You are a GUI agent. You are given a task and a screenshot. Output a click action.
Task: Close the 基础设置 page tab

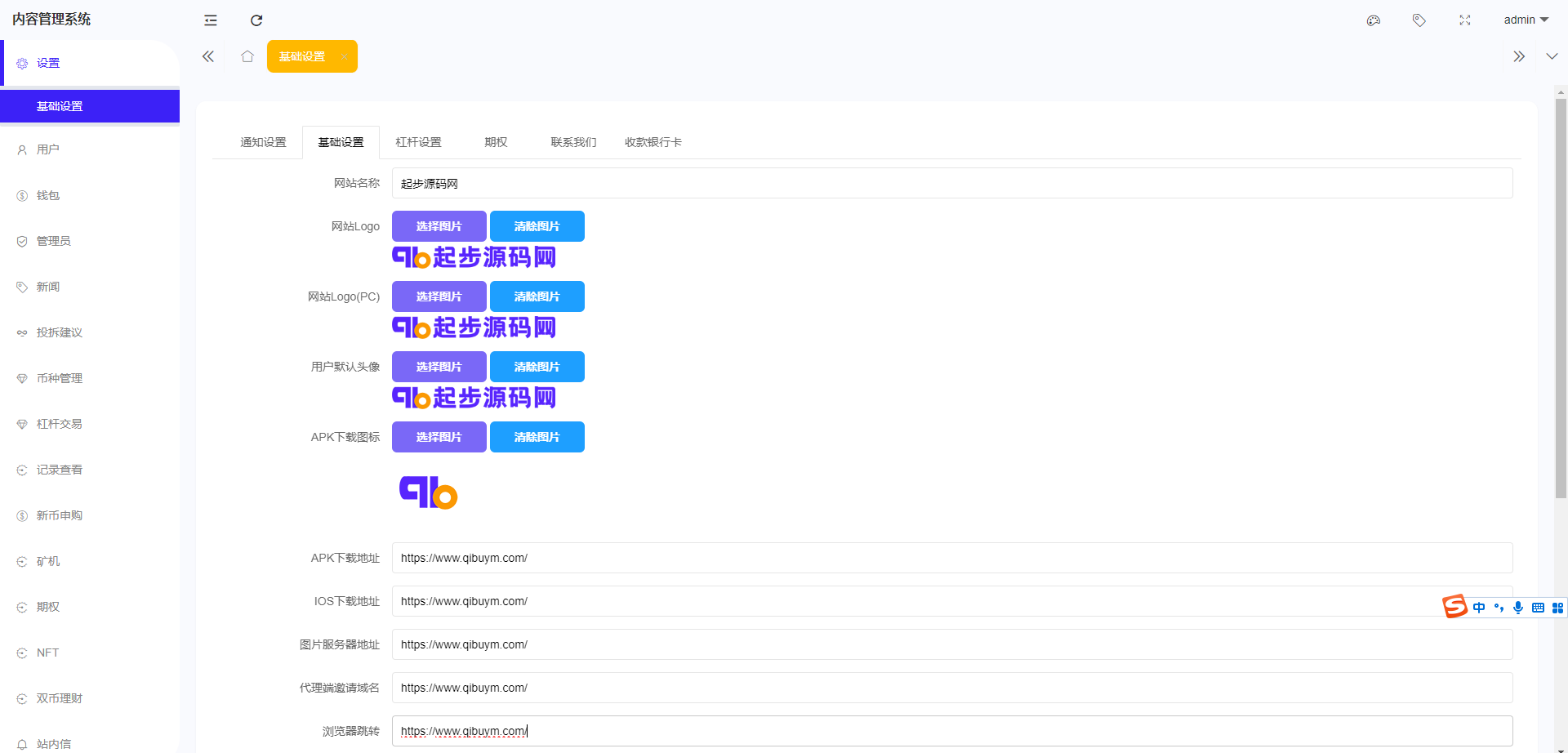pos(344,56)
